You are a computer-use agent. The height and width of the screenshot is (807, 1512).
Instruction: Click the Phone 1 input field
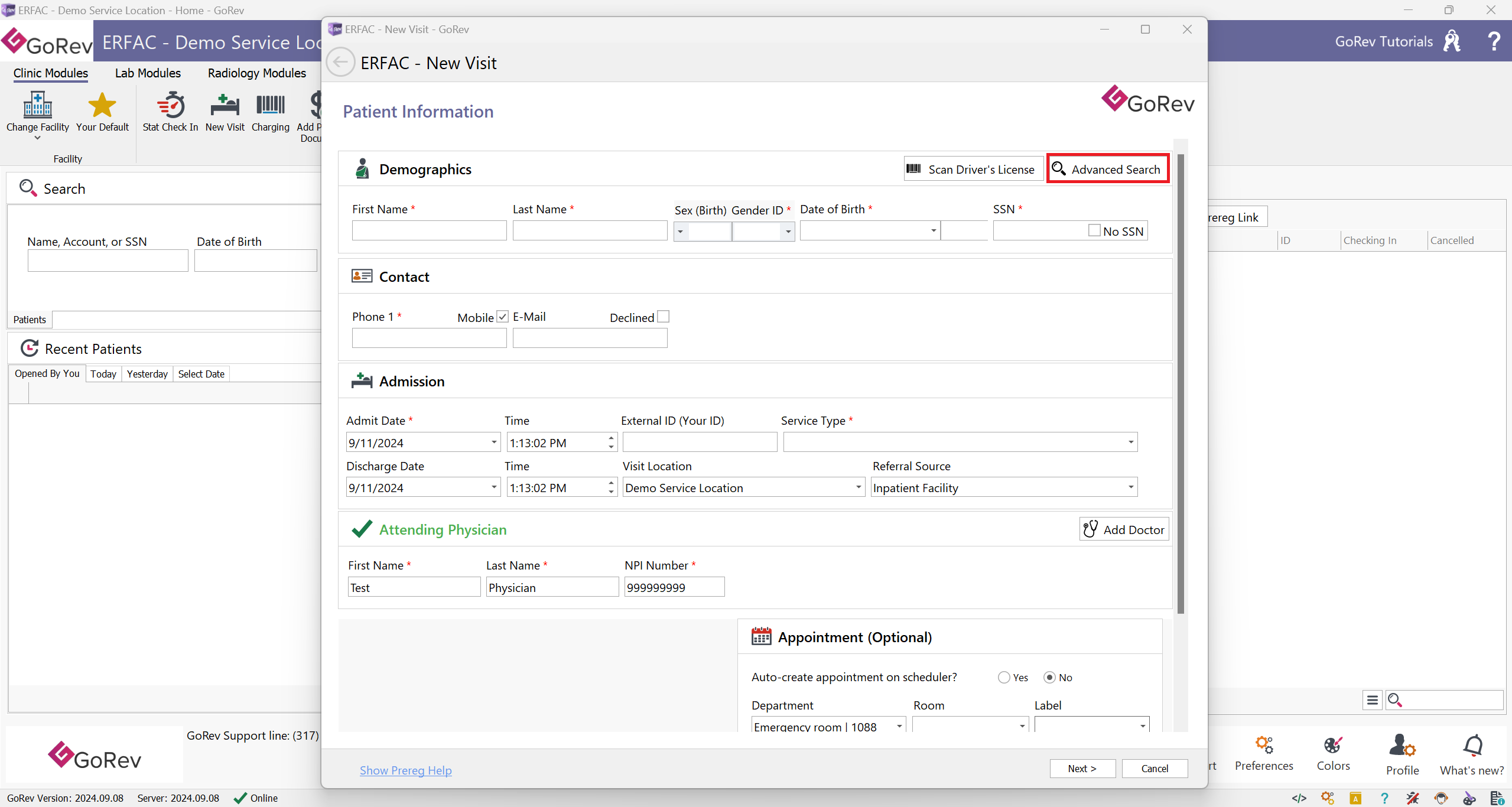click(429, 338)
